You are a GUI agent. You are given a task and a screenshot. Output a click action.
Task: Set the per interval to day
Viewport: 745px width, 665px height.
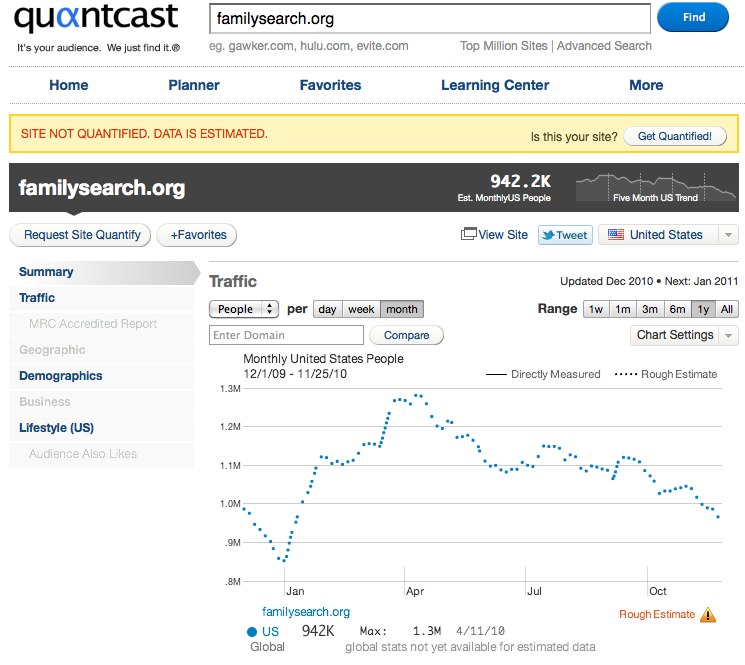click(327, 309)
